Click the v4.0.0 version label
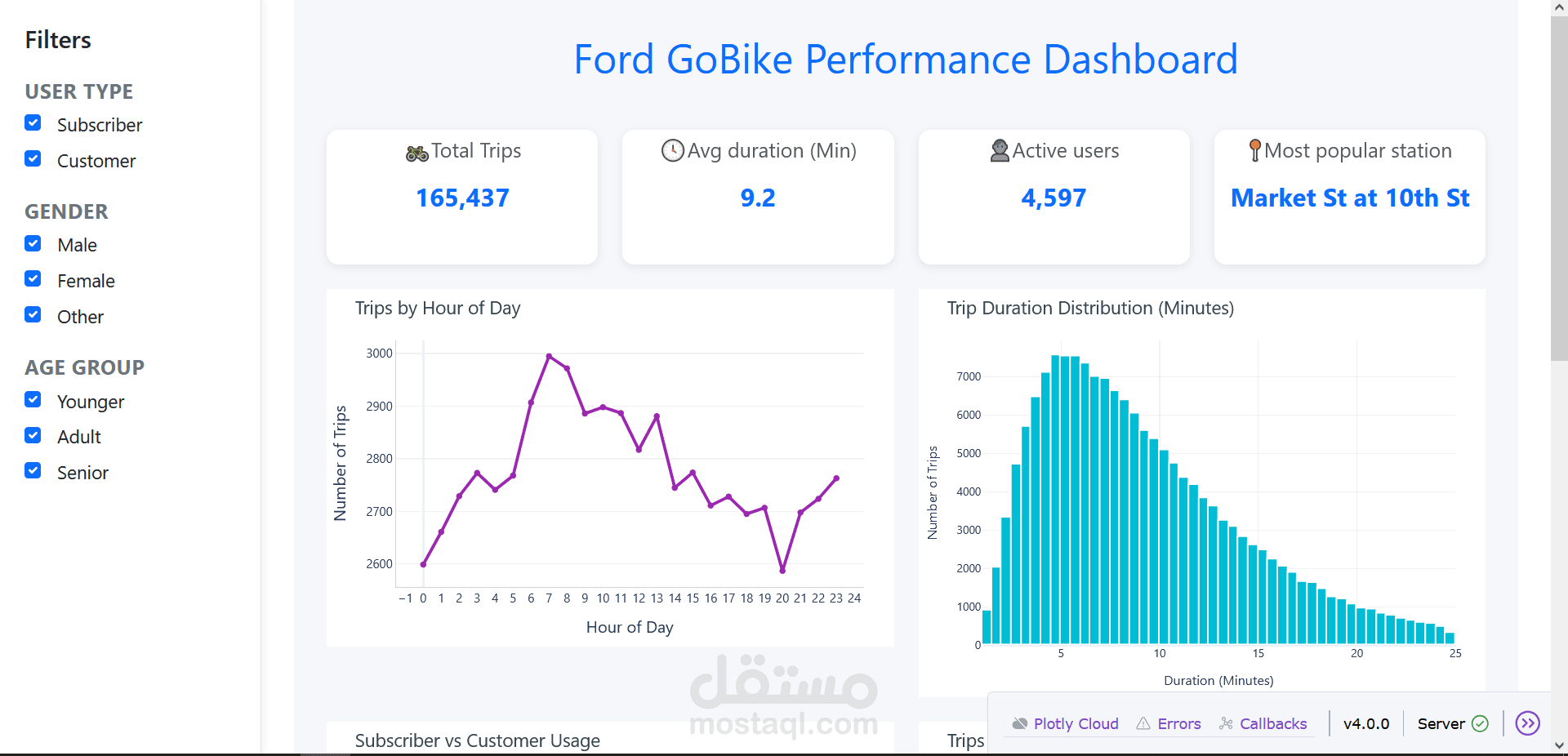1568x756 pixels. 1366,724
